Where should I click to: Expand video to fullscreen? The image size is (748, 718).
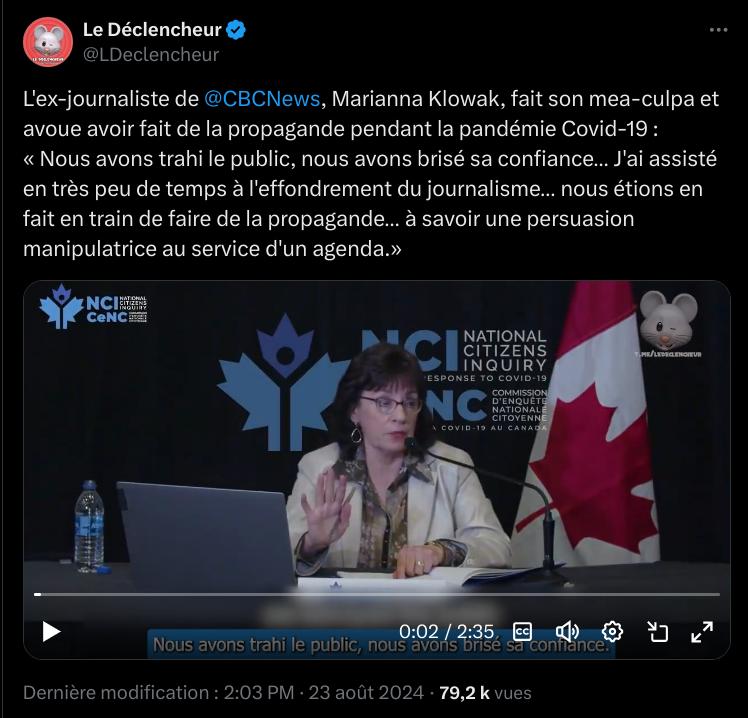coord(702,632)
